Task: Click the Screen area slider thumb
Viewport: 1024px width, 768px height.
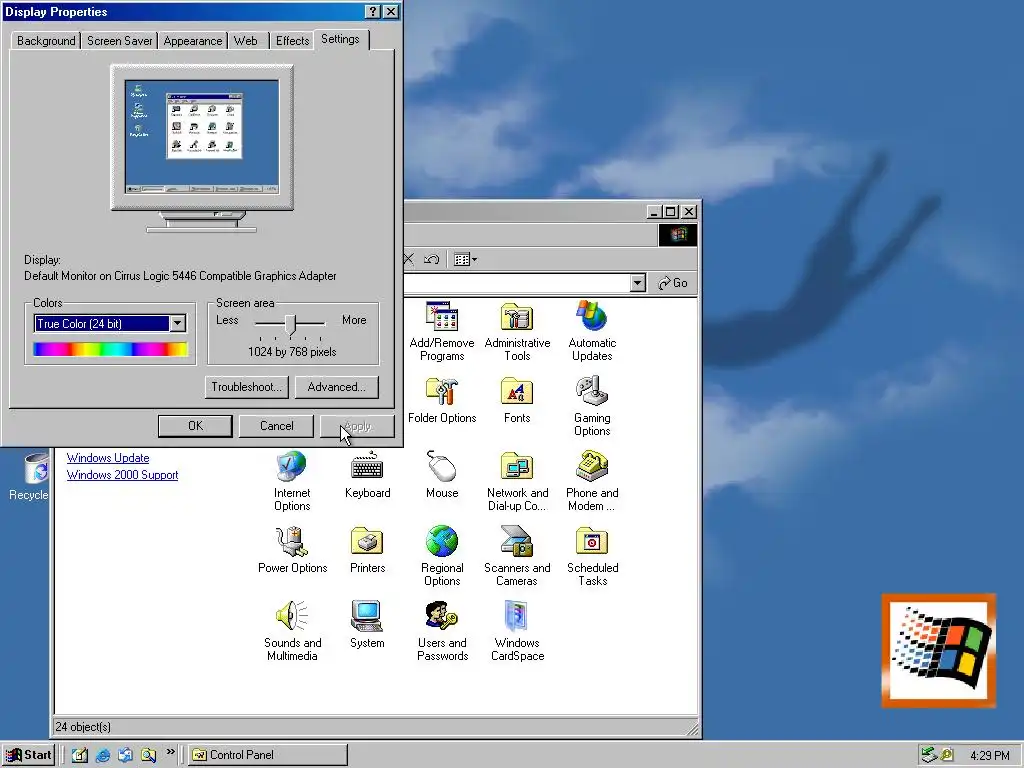Action: point(291,324)
